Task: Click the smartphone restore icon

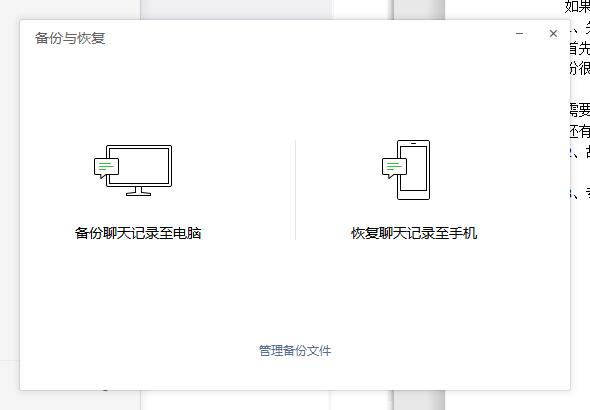Action: pos(406,170)
